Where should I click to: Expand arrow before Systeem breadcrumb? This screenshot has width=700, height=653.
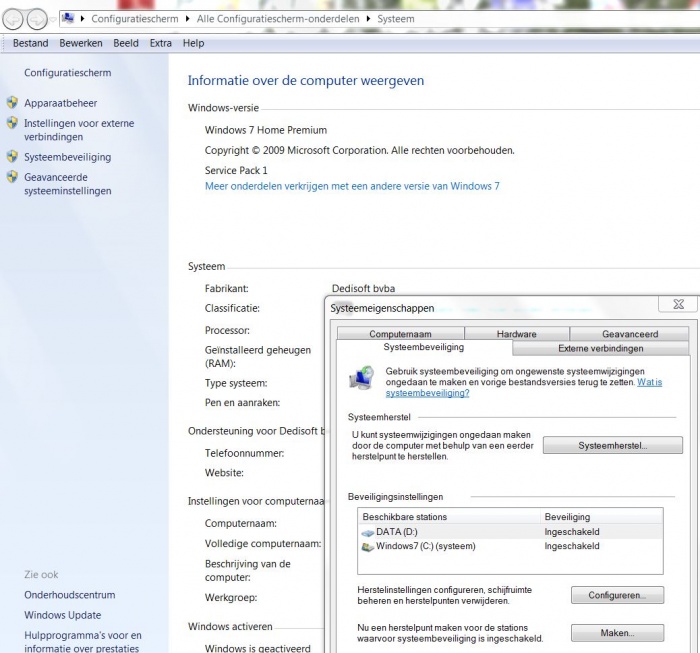(x=368, y=19)
